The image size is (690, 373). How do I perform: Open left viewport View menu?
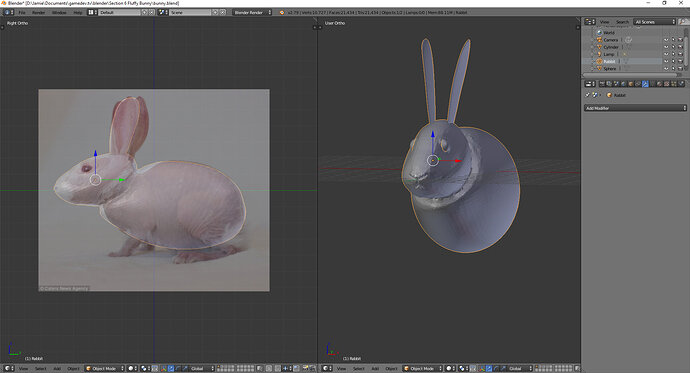[x=23, y=369]
